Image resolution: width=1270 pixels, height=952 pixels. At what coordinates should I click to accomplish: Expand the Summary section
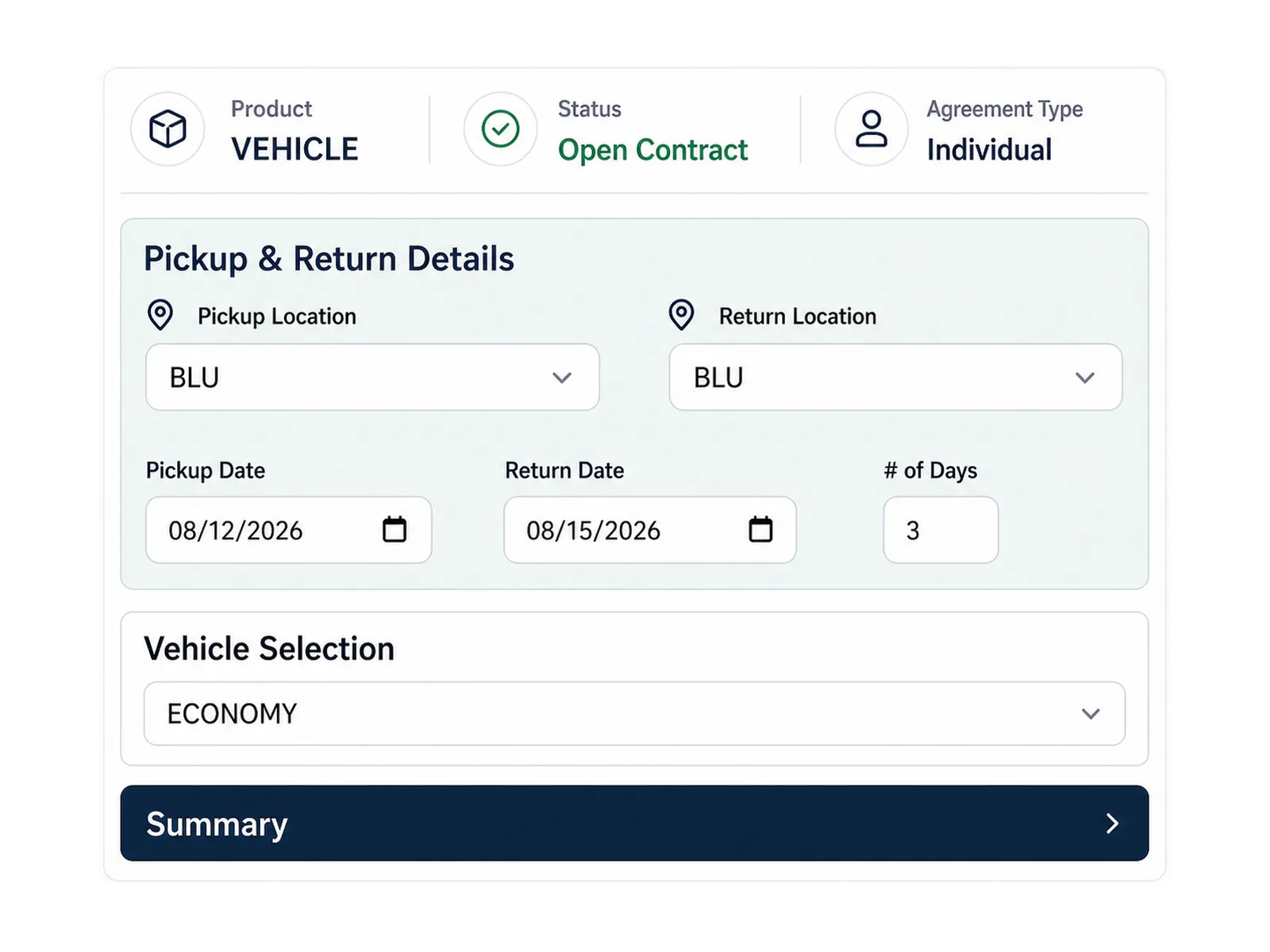[634, 823]
